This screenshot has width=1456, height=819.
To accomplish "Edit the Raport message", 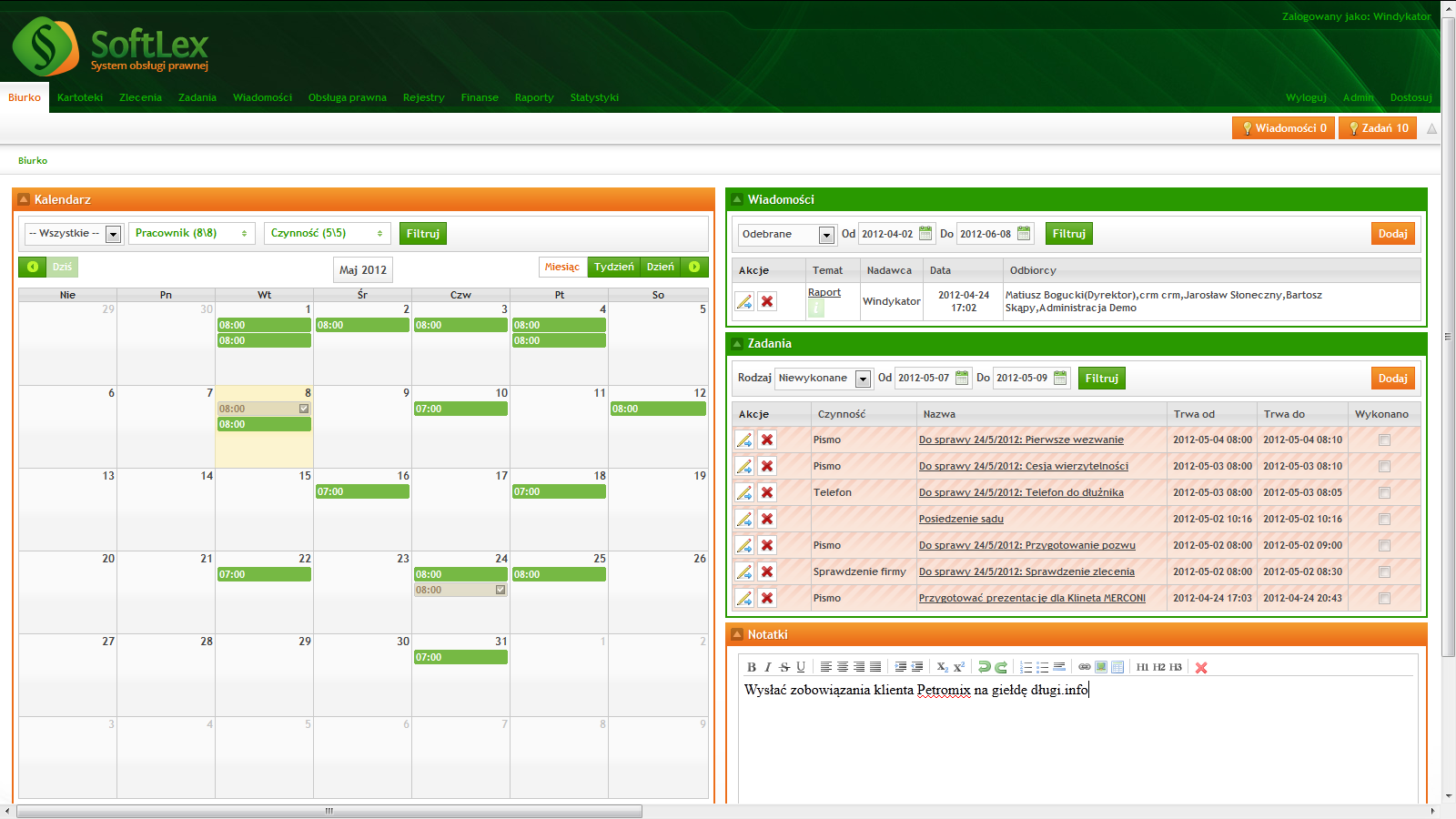I will coord(744,301).
